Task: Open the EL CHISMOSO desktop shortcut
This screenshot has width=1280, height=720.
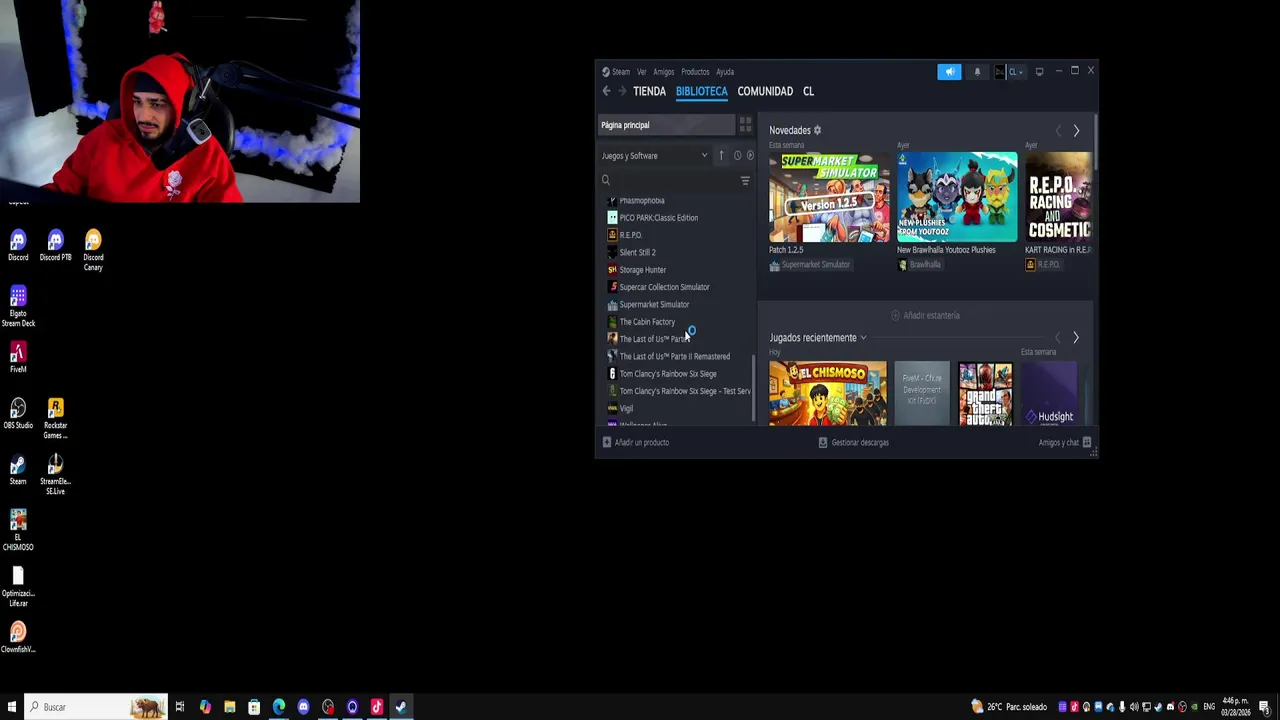Action: [18, 530]
